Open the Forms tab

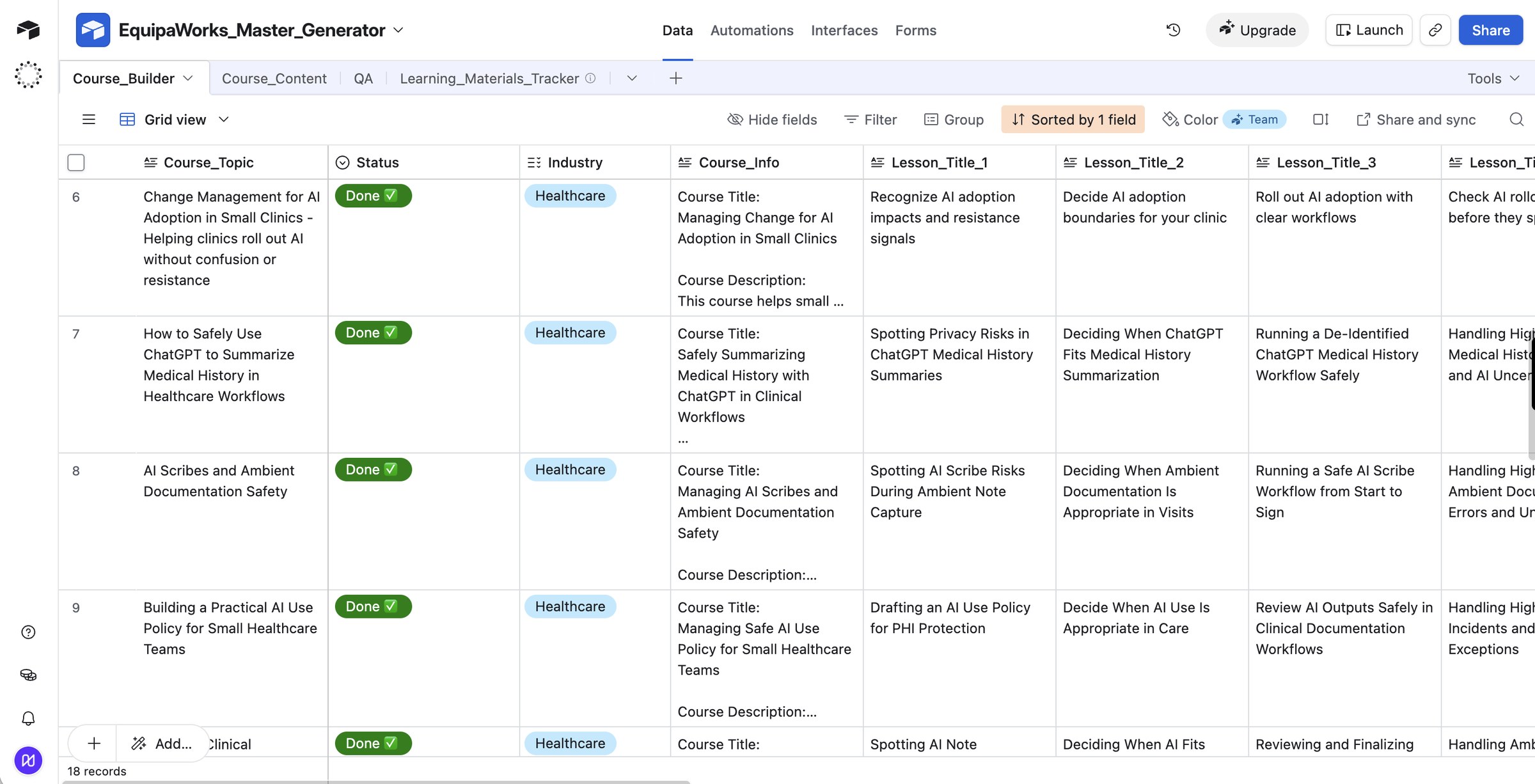point(915,30)
